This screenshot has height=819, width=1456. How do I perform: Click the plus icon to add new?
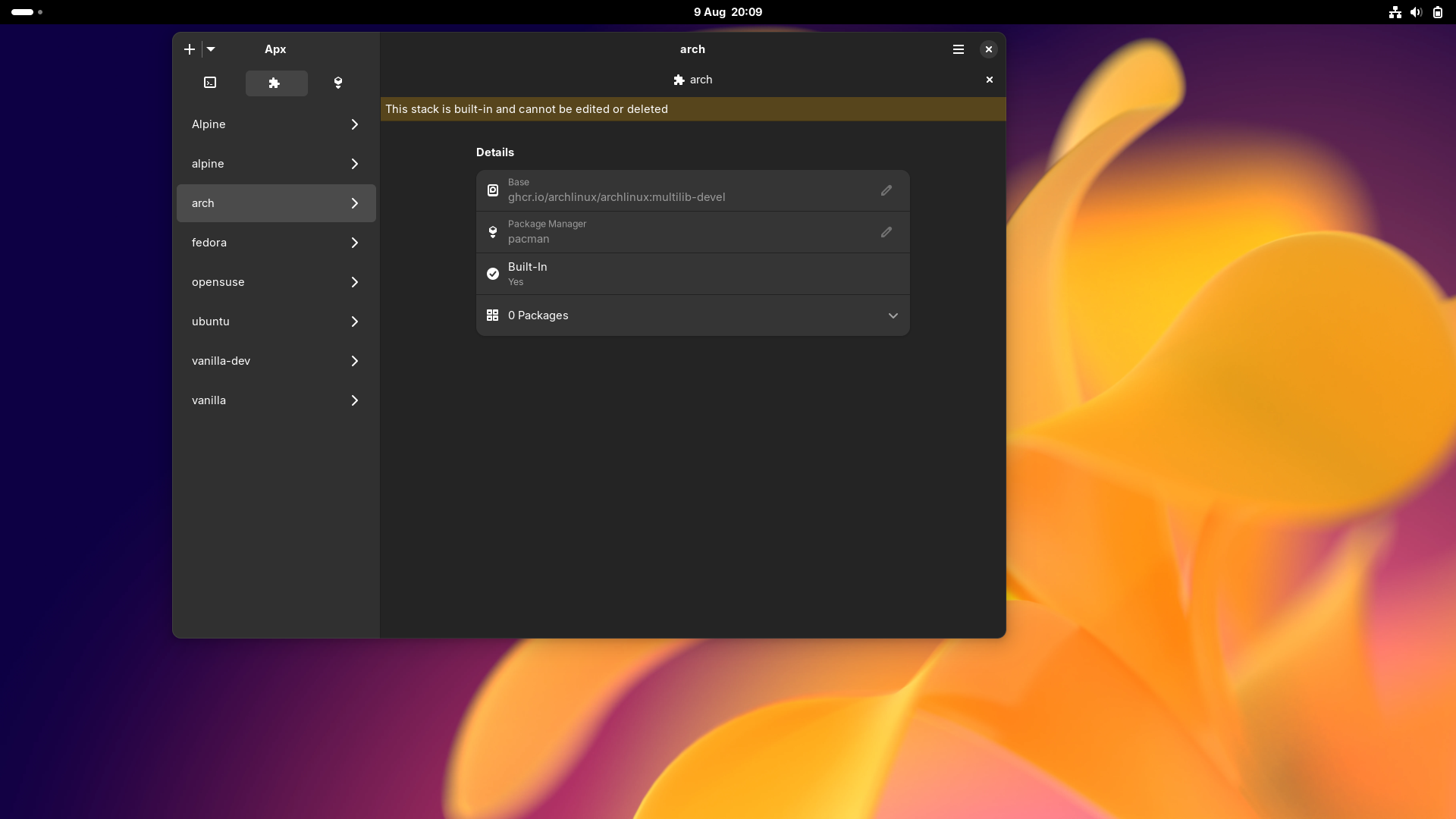tap(190, 49)
